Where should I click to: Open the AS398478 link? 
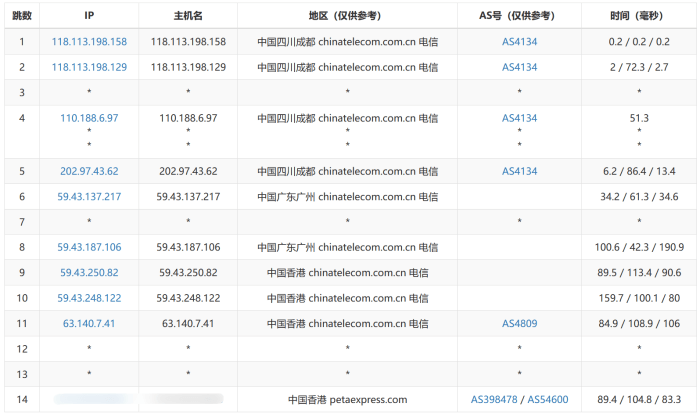point(494,400)
